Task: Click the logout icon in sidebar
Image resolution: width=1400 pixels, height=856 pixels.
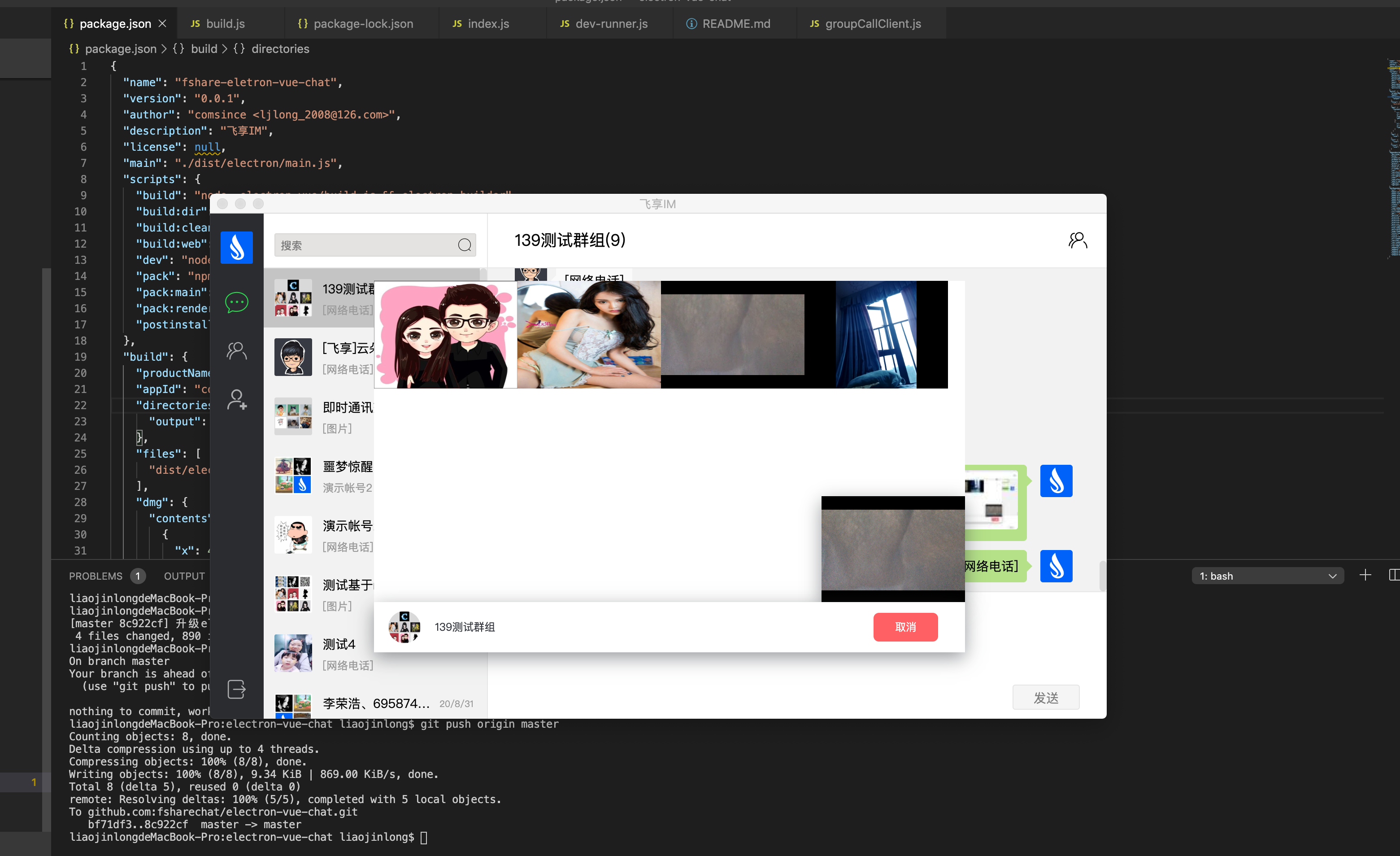Action: [236, 689]
